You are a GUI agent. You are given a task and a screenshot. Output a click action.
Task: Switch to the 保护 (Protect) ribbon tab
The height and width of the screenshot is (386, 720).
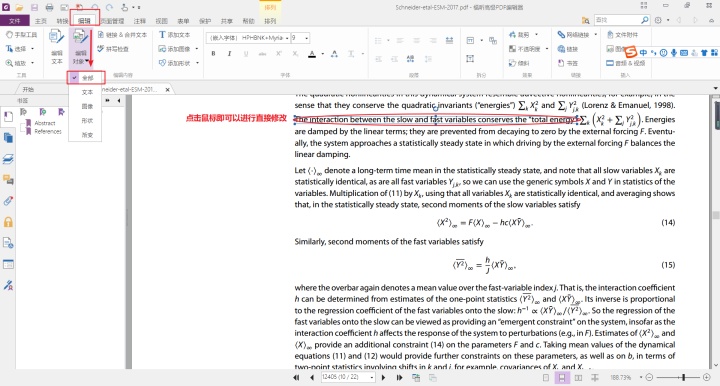click(205, 21)
